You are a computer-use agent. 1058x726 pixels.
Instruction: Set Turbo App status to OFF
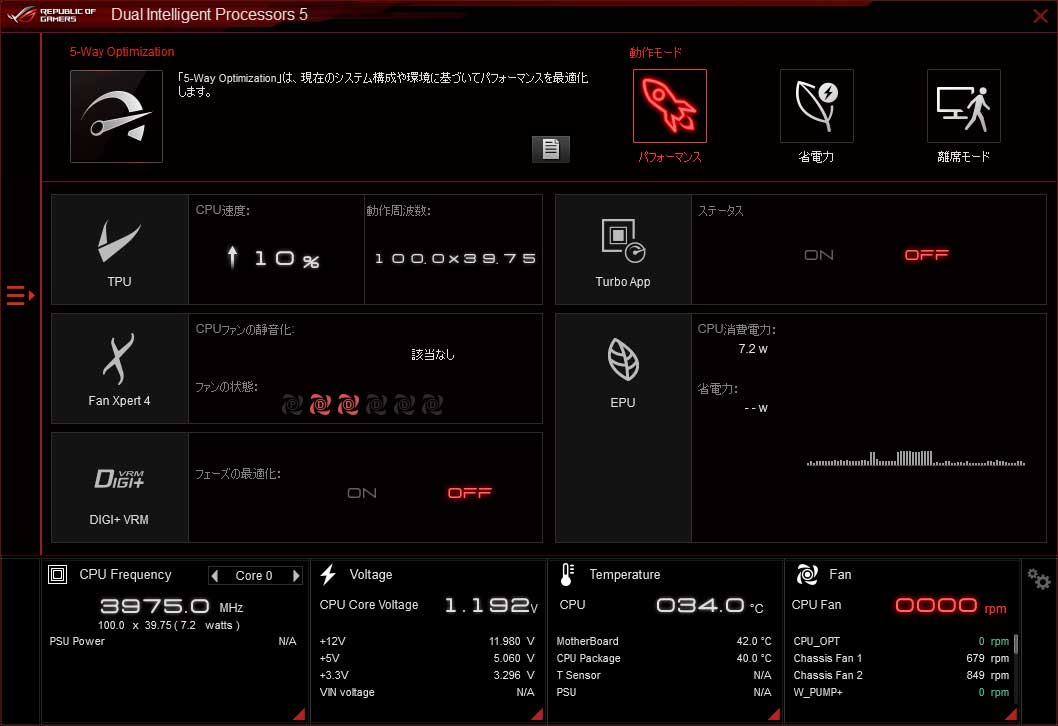926,255
